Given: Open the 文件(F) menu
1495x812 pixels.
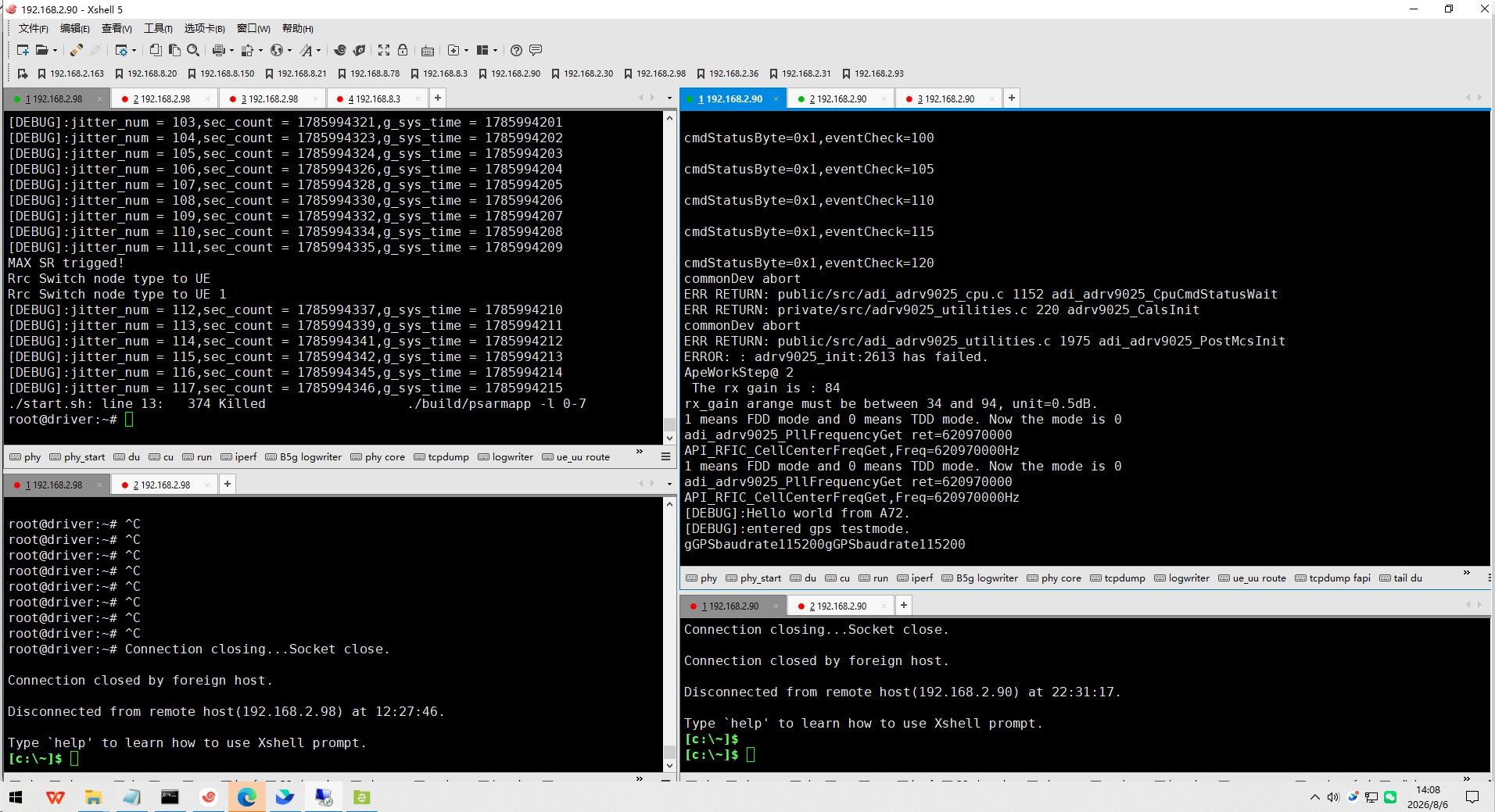Looking at the screenshot, I should pos(33,28).
